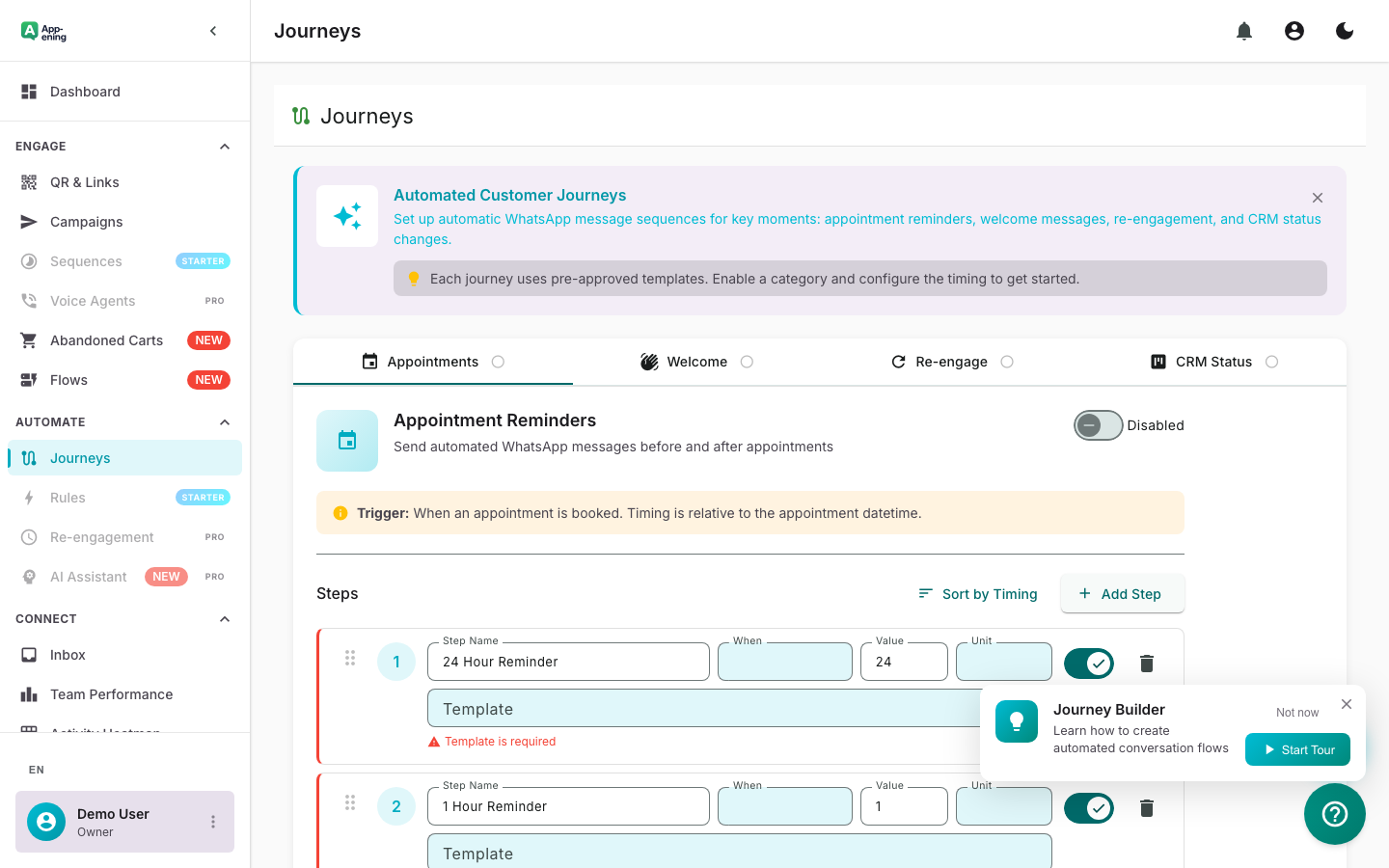Collapse the AUTOMATE sidebar section

point(224,421)
